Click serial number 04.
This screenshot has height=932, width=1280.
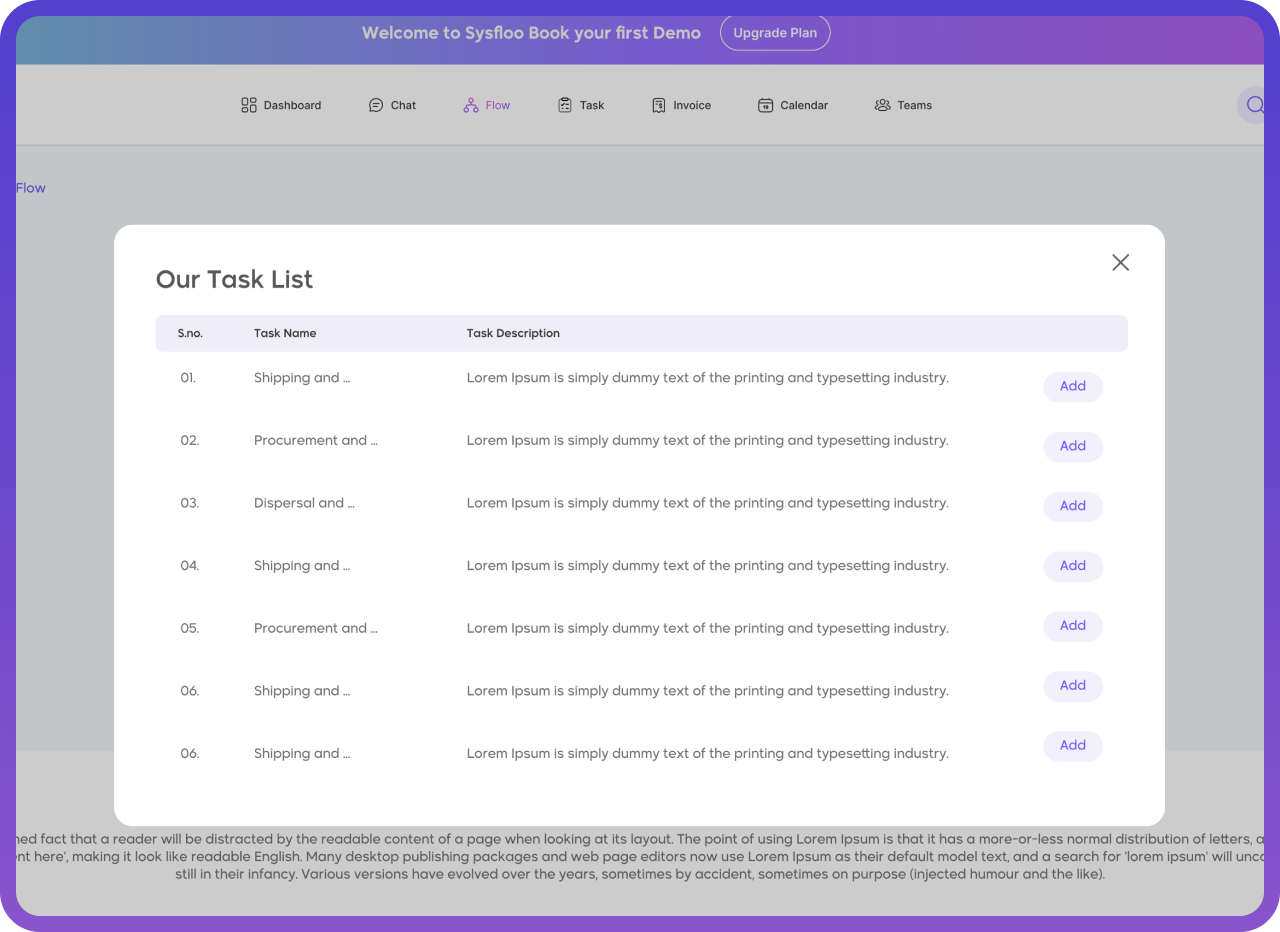[x=190, y=566]
